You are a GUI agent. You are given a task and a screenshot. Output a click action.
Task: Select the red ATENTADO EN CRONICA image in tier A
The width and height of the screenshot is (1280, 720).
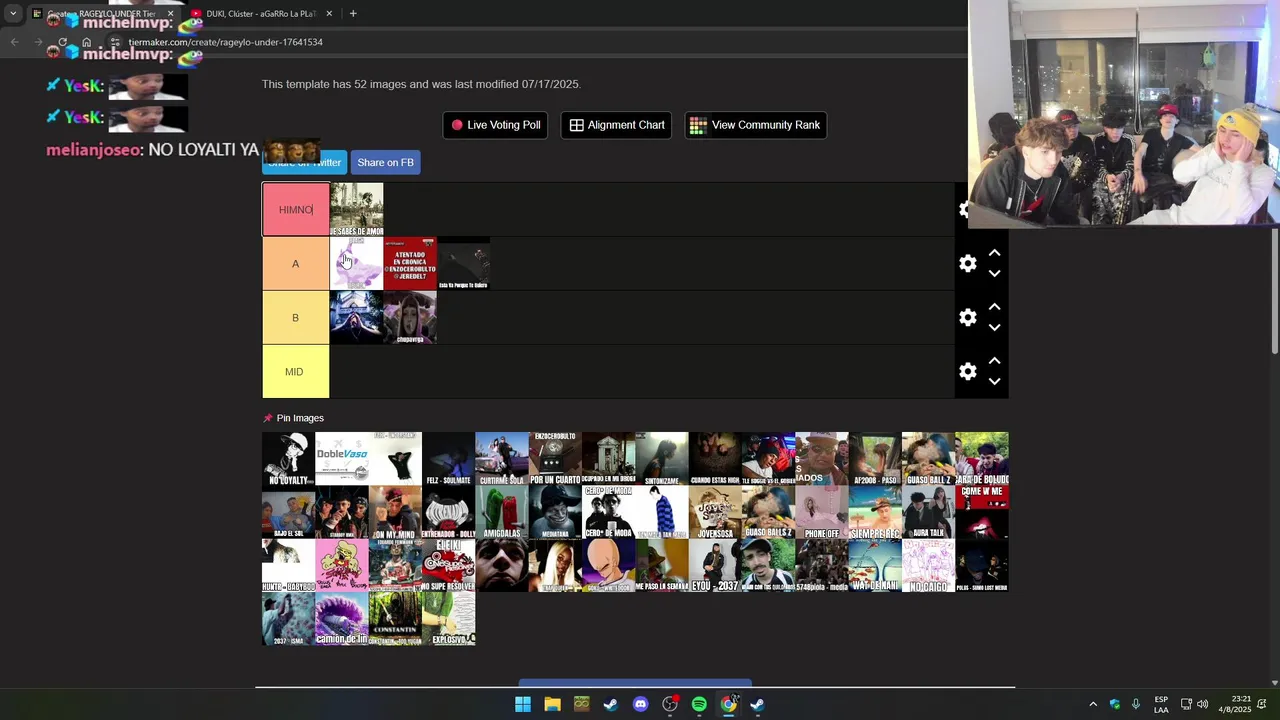(410, 264)
